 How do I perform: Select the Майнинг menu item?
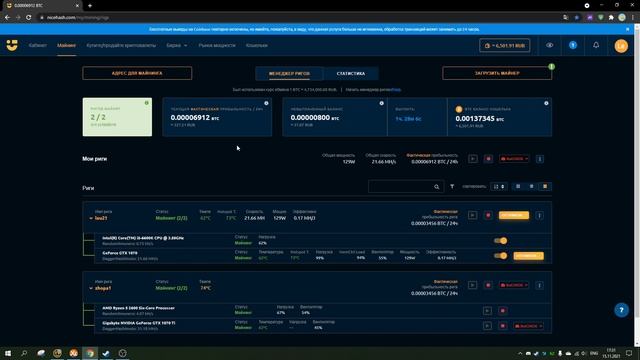(x=66, y=45)
